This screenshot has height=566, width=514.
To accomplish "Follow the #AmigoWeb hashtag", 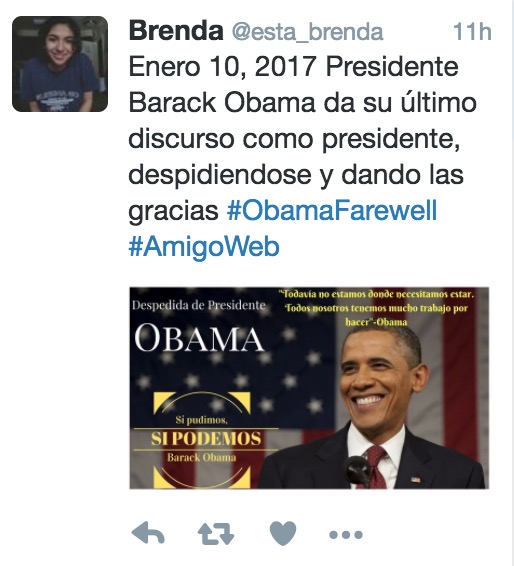I will click(x=204, y=247).
